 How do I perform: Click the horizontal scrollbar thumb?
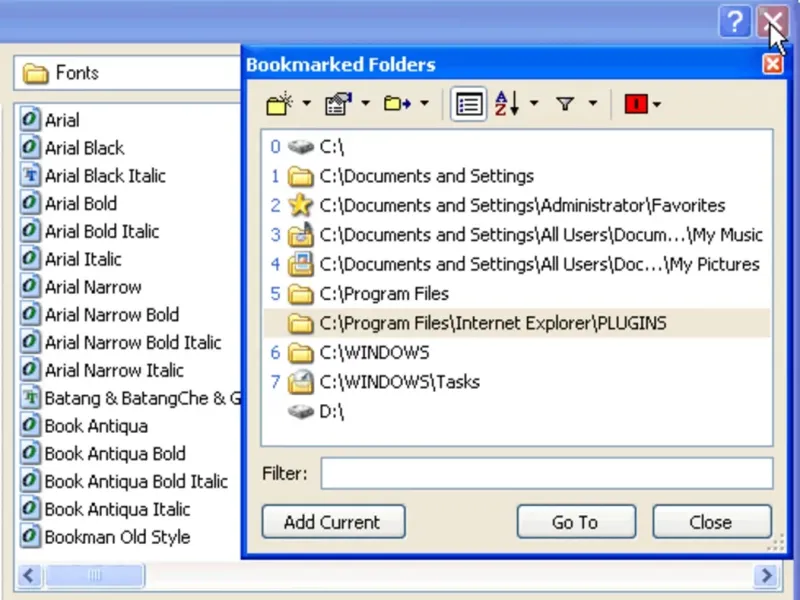pos(95,576)
